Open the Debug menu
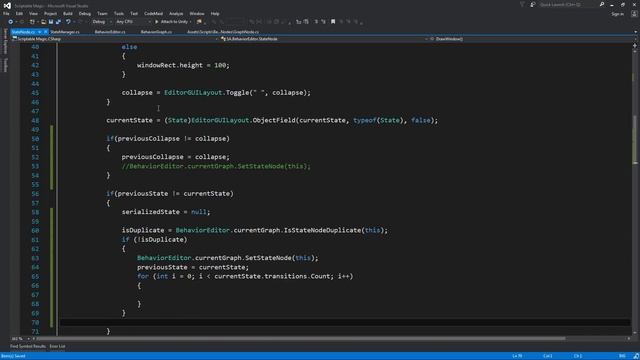The image size is (640, 360). pyautogui.click(x=84, y=14)
